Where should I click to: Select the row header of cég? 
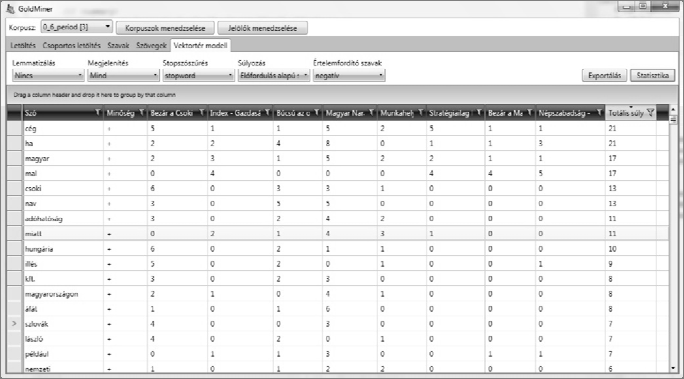[x=14, y=128]
